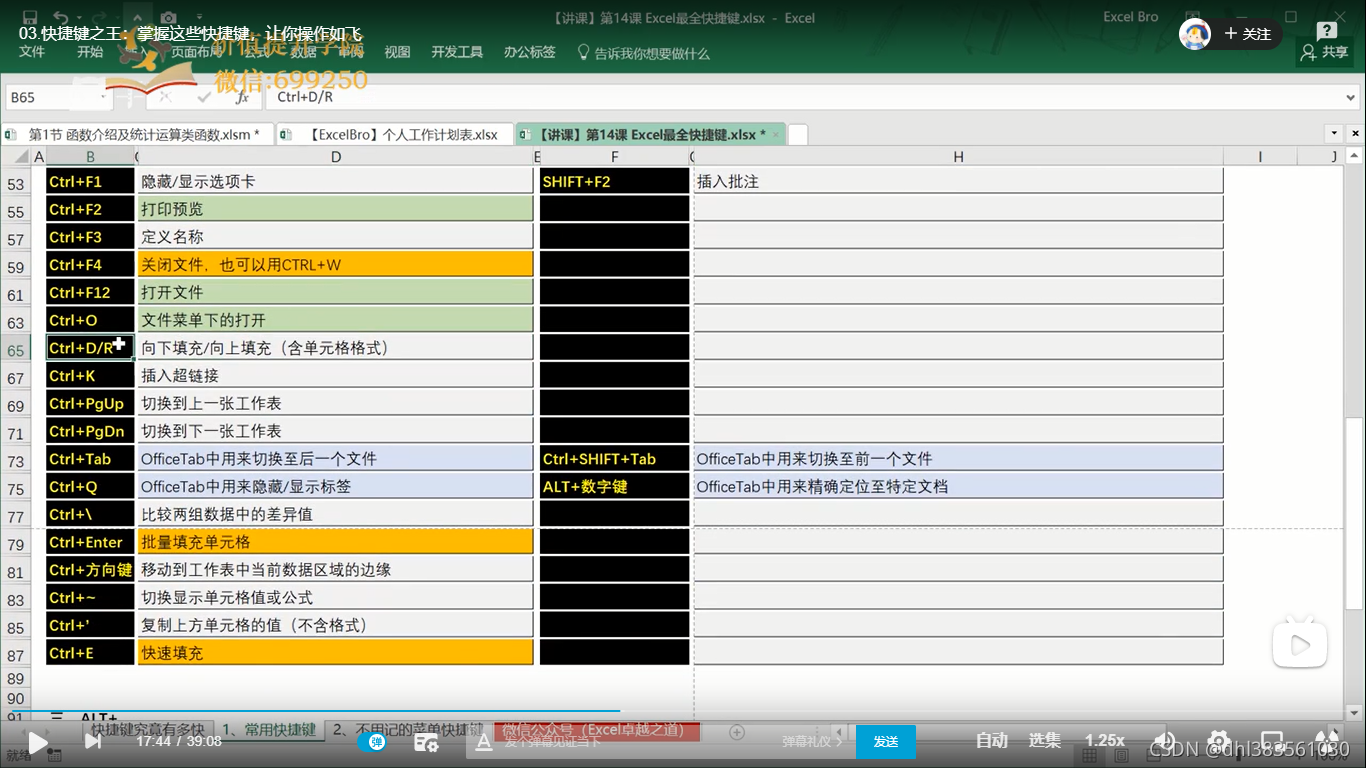Open the 弹幕礼仪 link
1366x768 pixels.
[812, 741]
